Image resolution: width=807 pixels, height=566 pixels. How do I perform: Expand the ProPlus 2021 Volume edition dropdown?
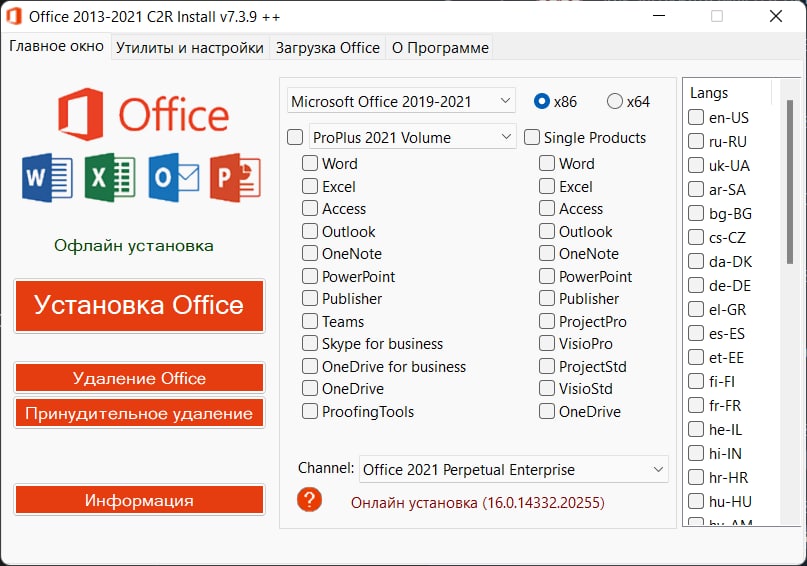coord(411,137)
